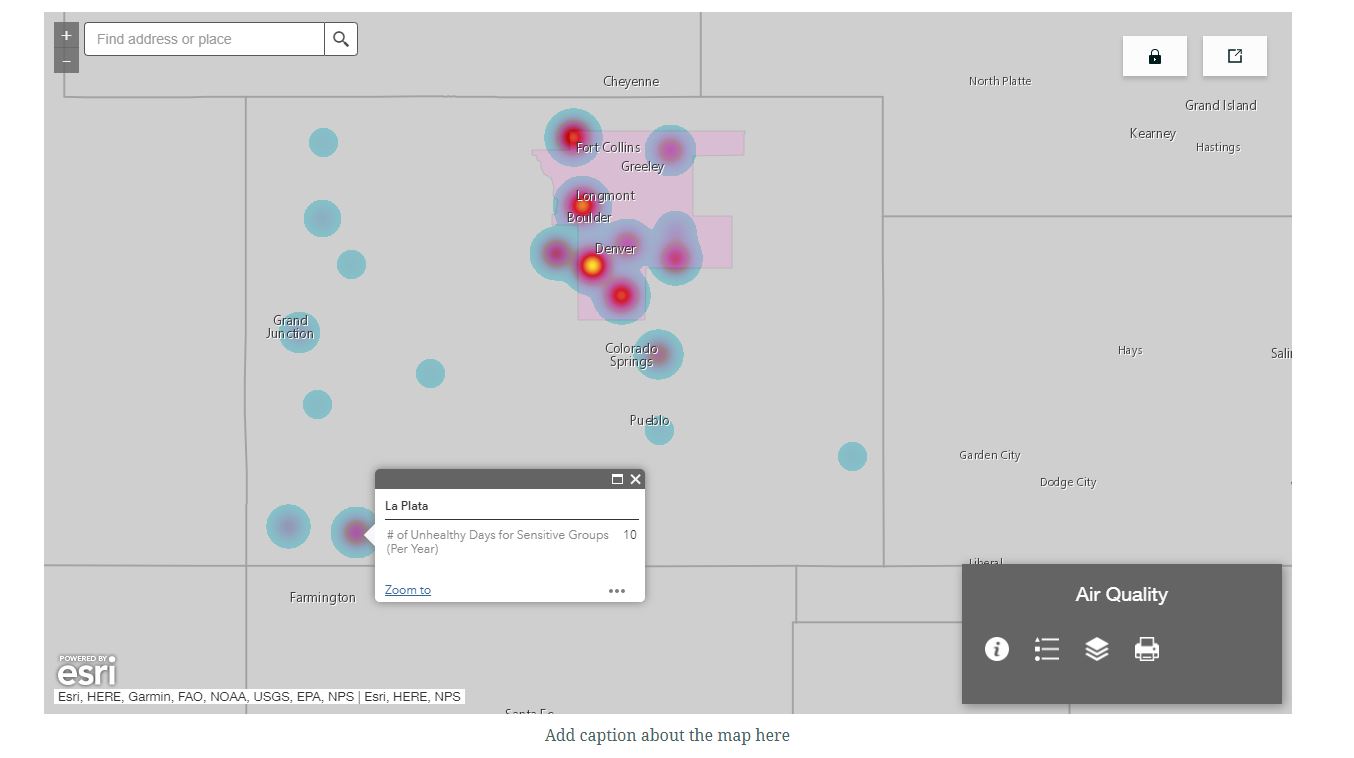Click the lock icon button

coord(1155,56)
